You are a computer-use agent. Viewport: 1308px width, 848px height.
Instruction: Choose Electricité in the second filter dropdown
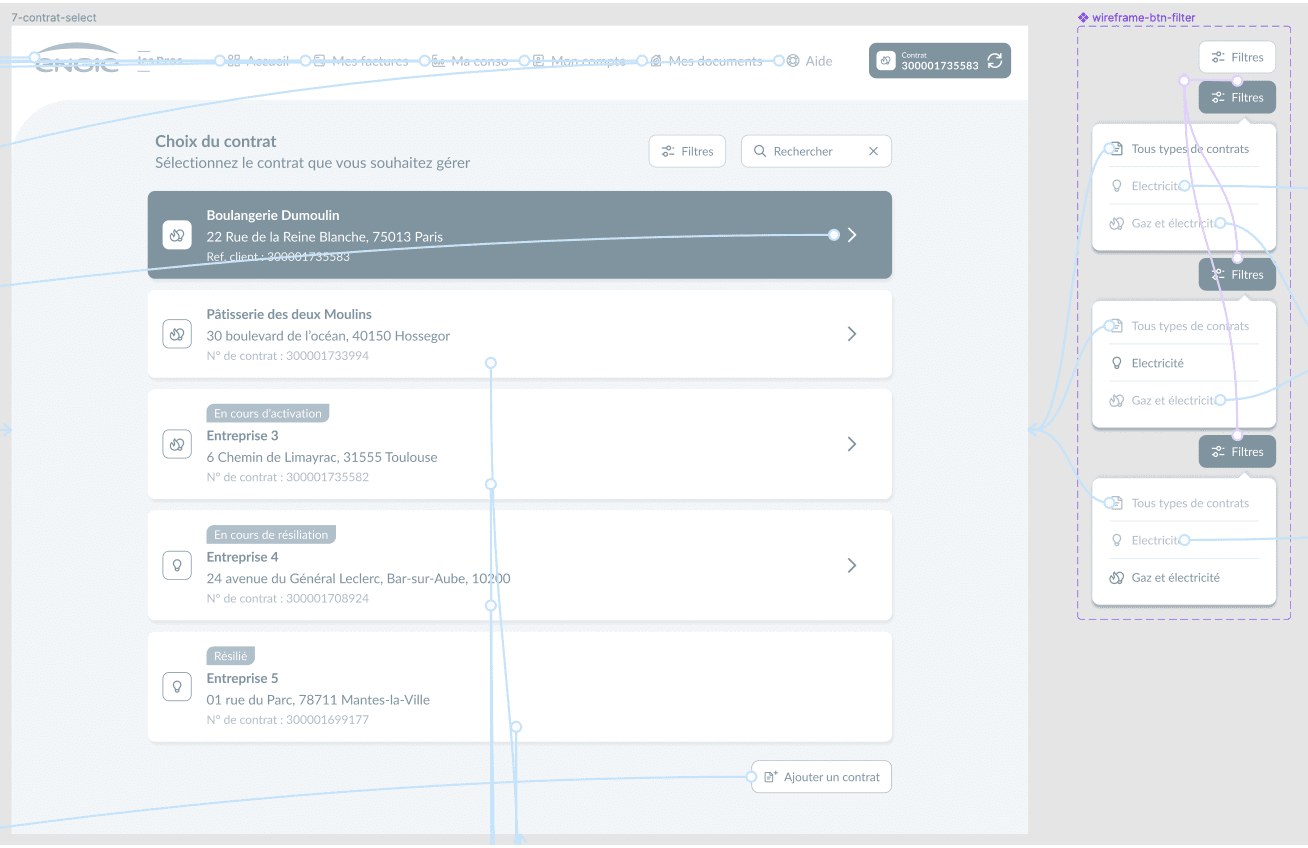(1157, 363)
